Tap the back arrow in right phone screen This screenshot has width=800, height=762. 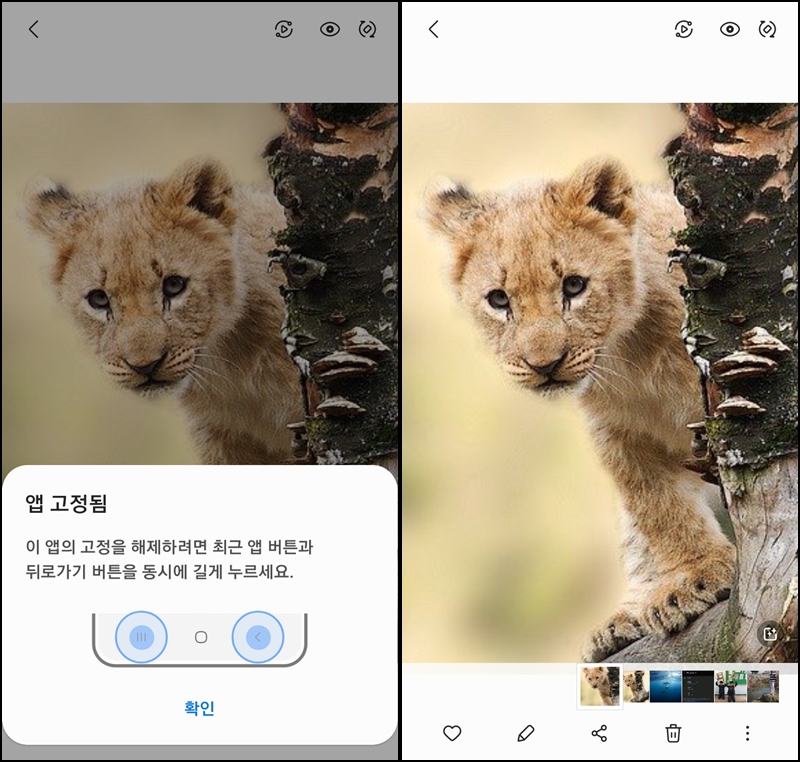pos(434,30)
